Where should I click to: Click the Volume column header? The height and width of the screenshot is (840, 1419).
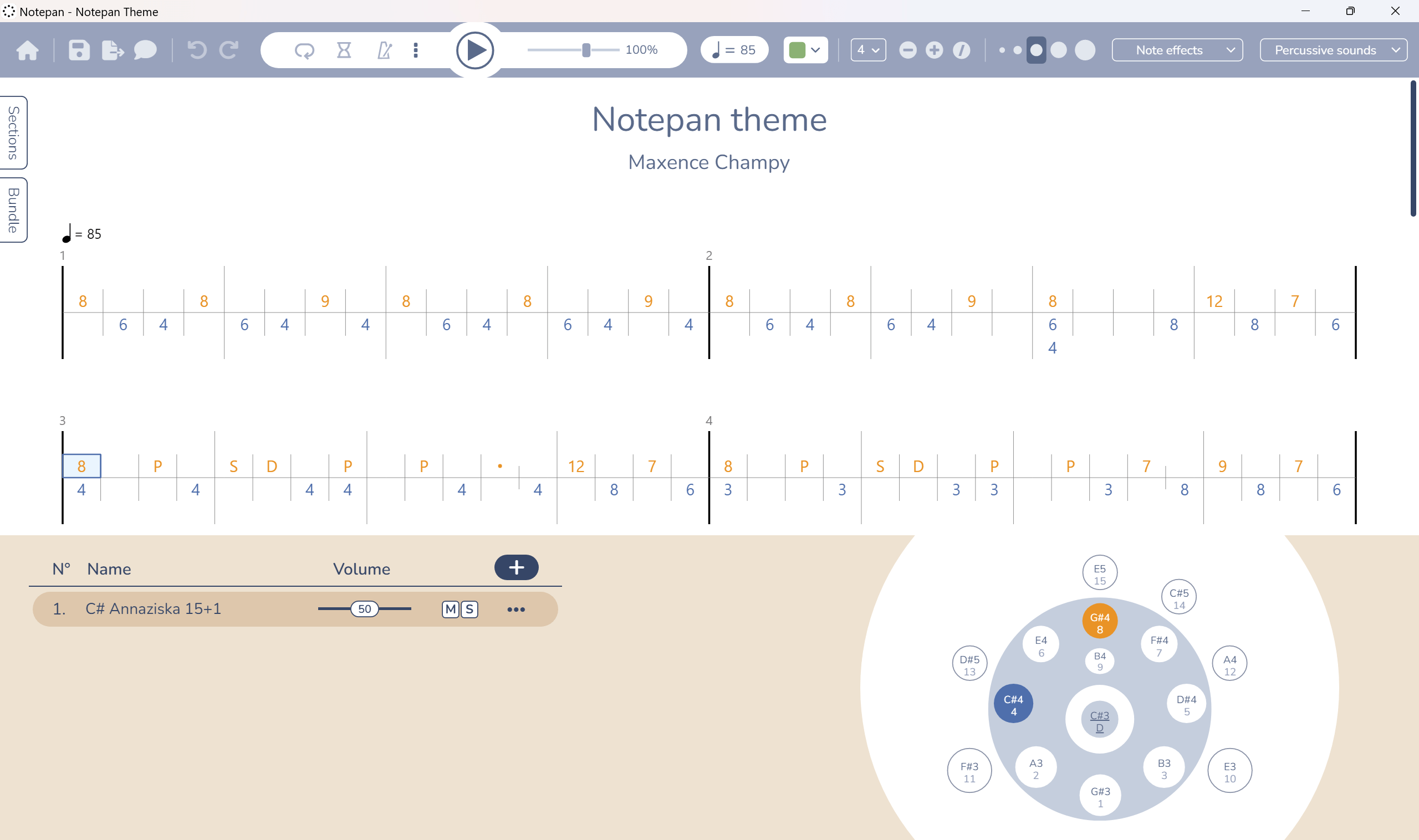pos(361,569)
